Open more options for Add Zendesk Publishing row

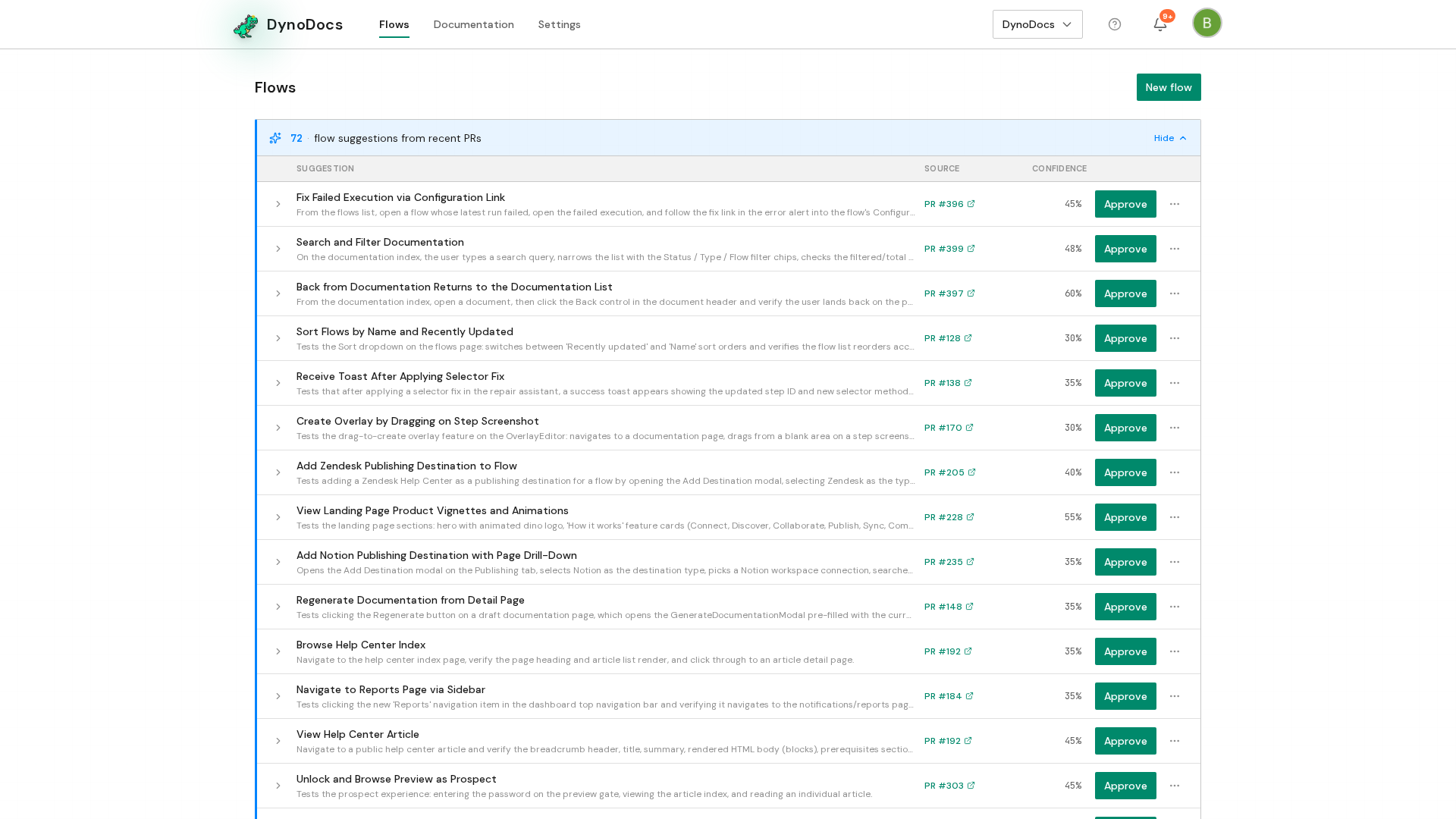click(x=1175, y=472)
